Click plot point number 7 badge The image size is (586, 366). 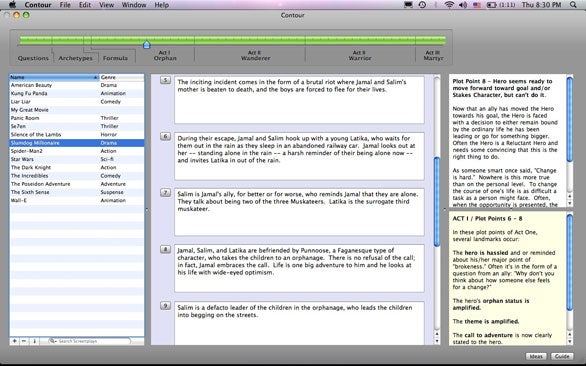click(x=166, y=192)
